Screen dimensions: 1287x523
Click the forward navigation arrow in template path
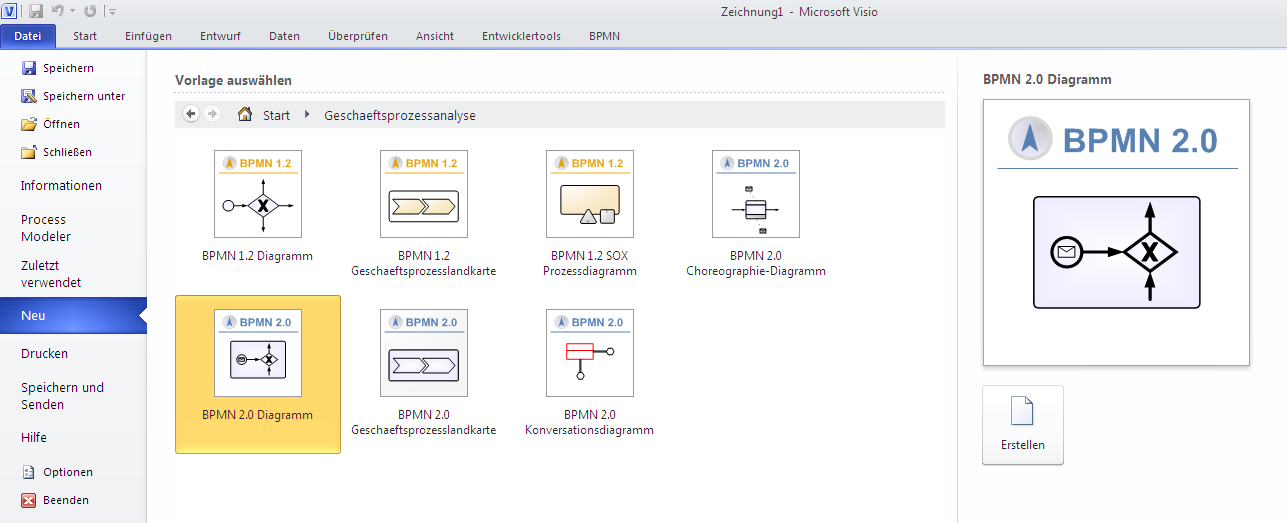[212, 114]
